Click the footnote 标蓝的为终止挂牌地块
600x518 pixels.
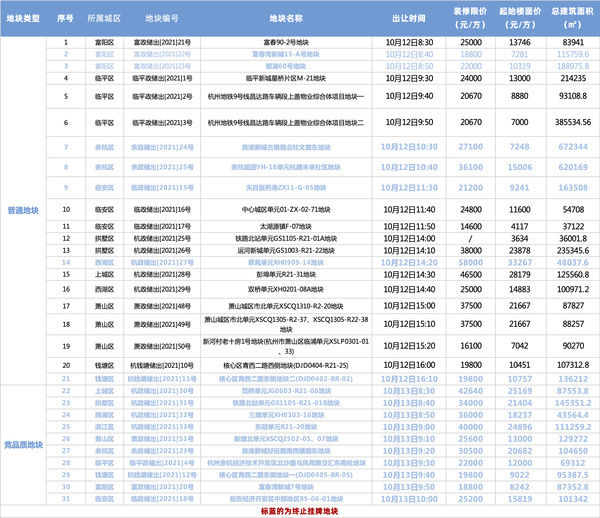(x=300, y=511)
